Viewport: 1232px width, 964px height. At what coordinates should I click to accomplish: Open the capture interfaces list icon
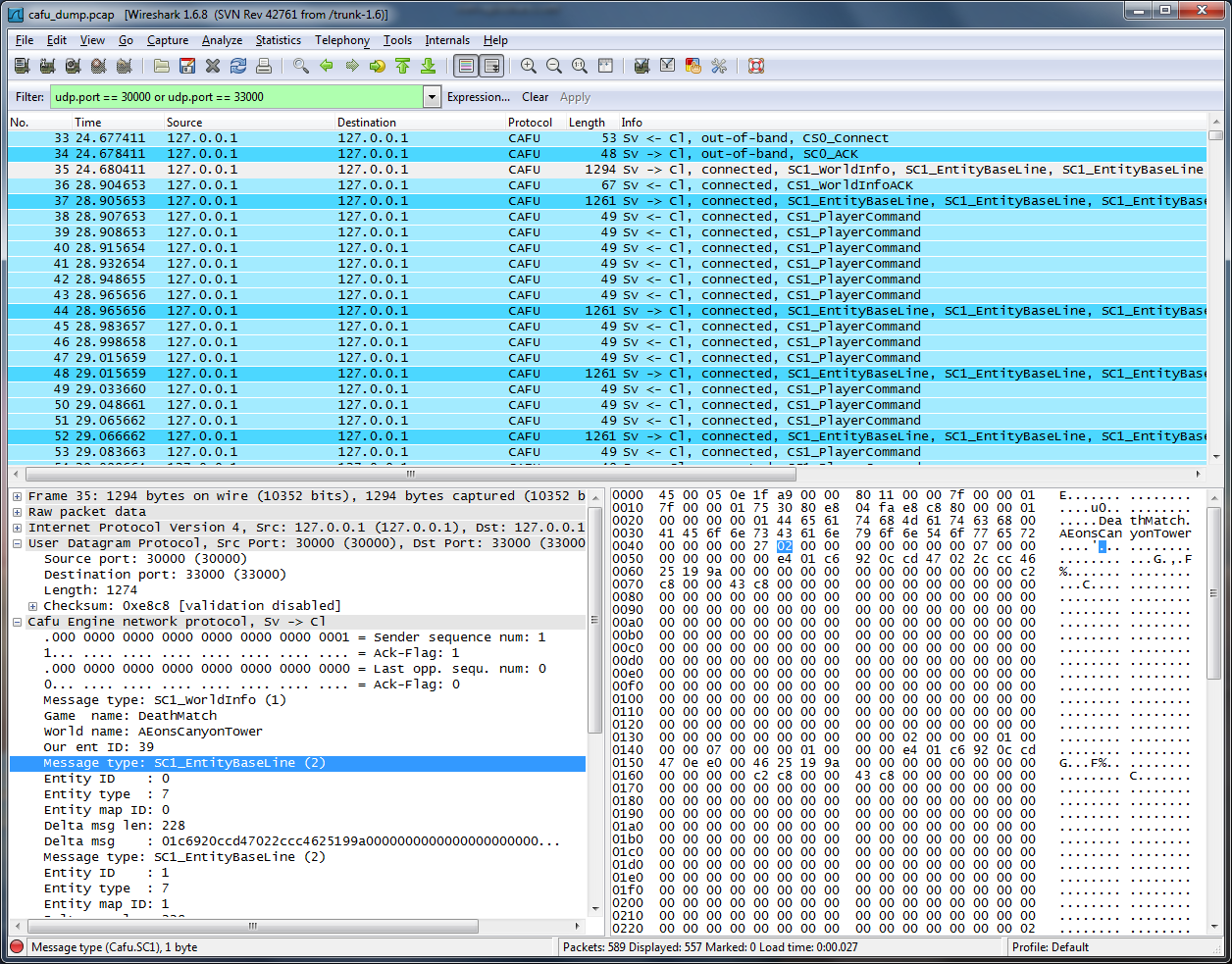(22, 66)
